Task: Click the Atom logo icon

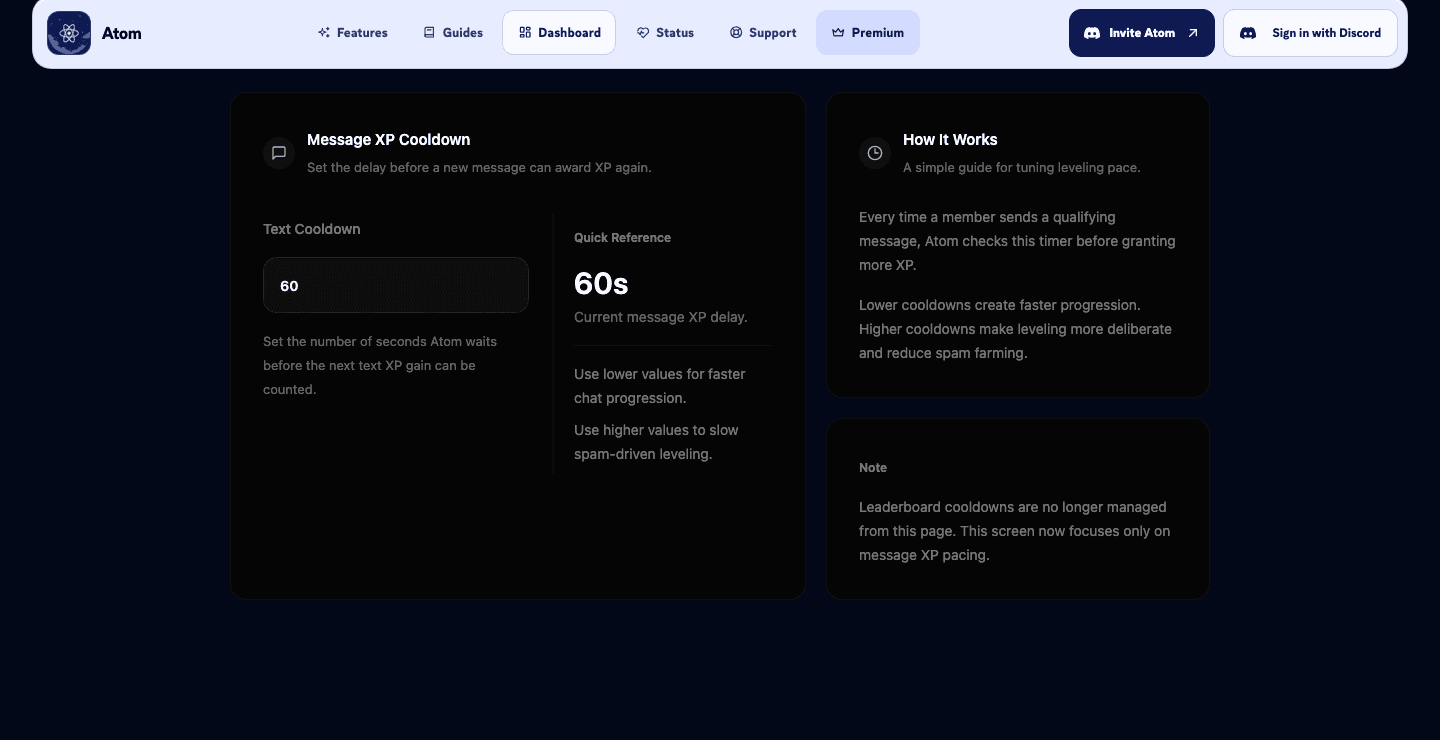Action: coord(69,33)
